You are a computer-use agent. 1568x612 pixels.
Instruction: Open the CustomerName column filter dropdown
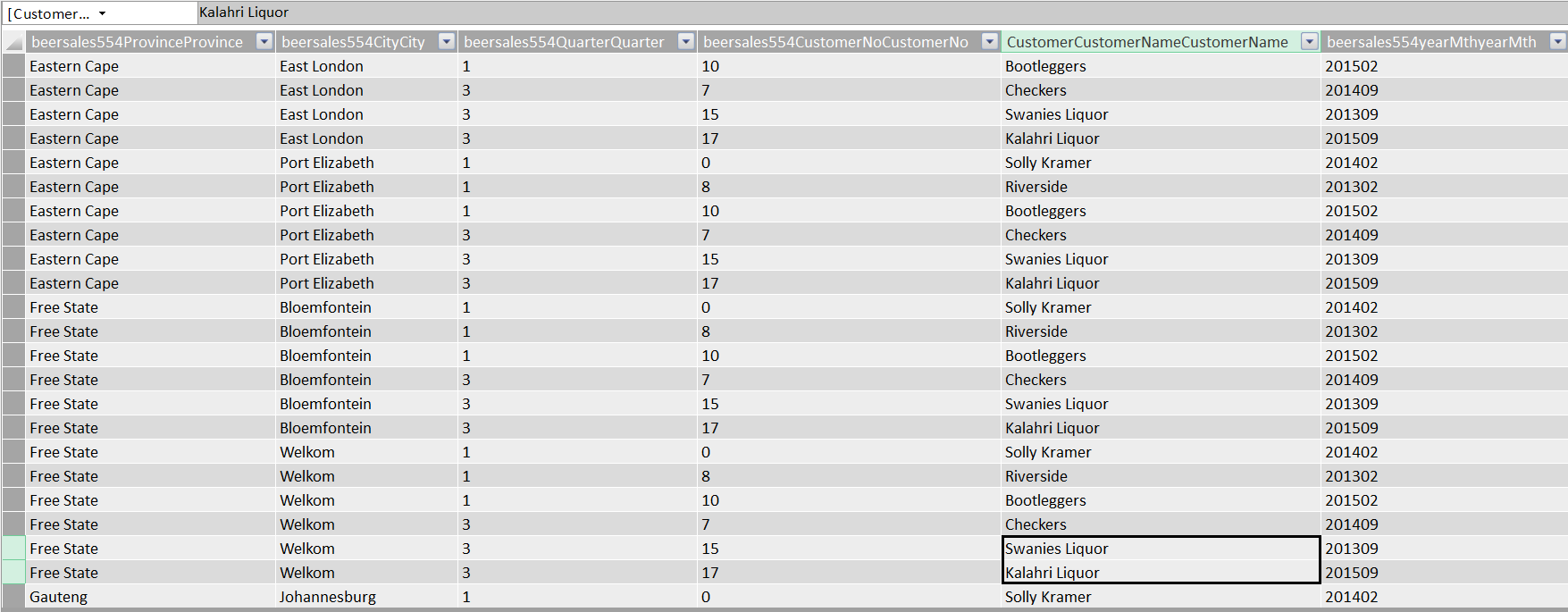[x=1309, y=42]
